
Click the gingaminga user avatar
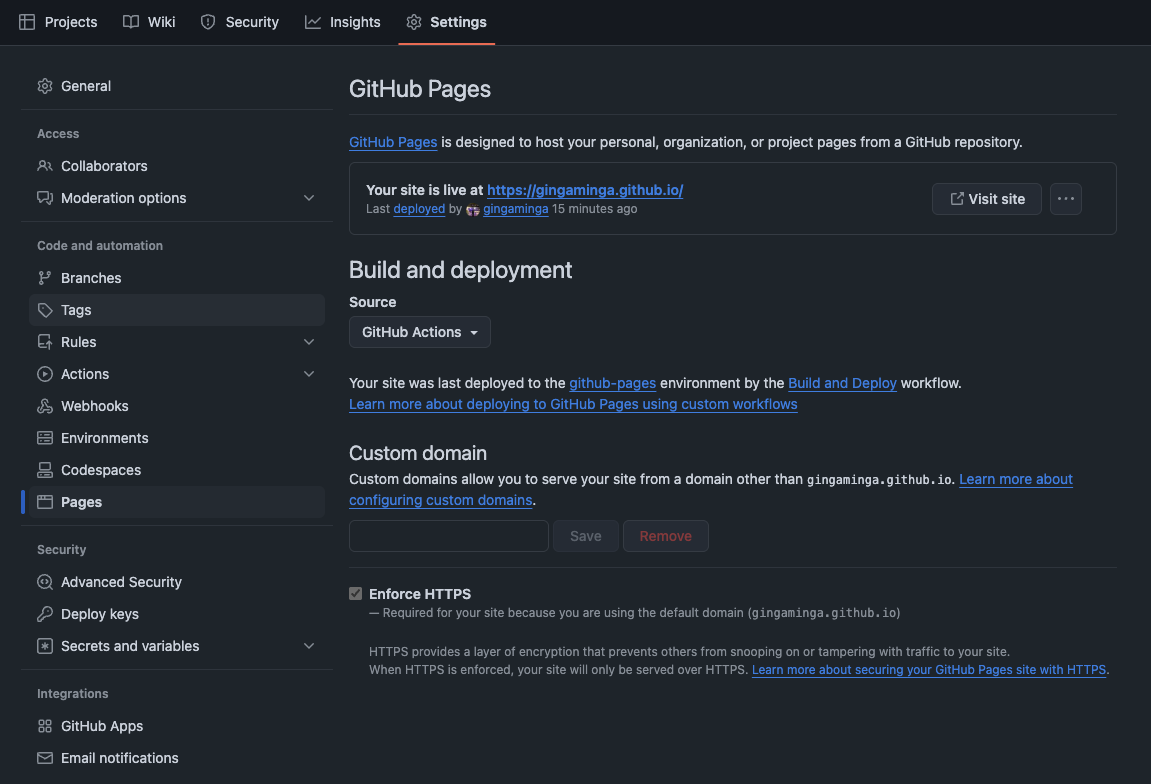click(473, 210)
